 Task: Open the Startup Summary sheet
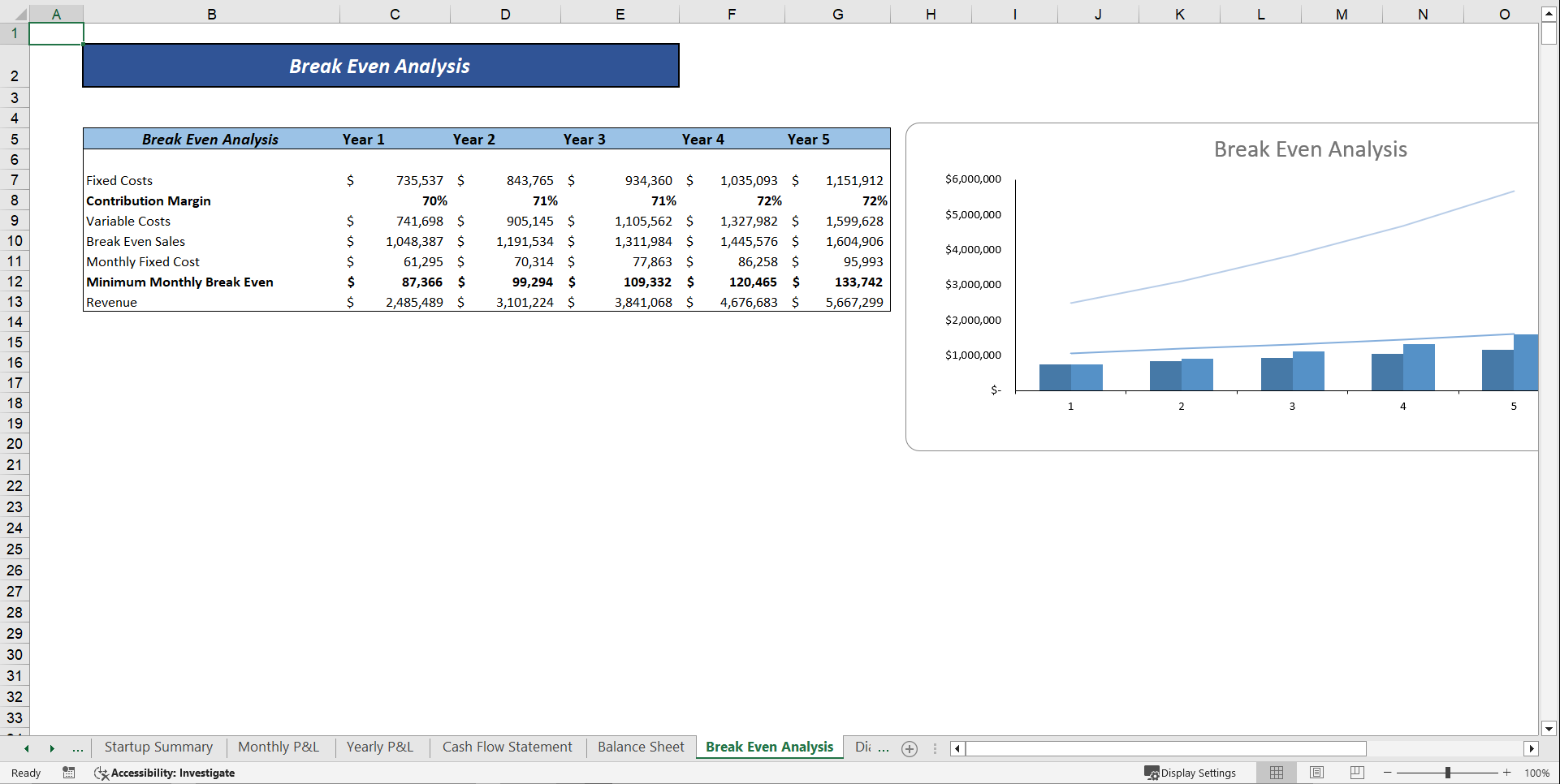(x=158, y=747)
